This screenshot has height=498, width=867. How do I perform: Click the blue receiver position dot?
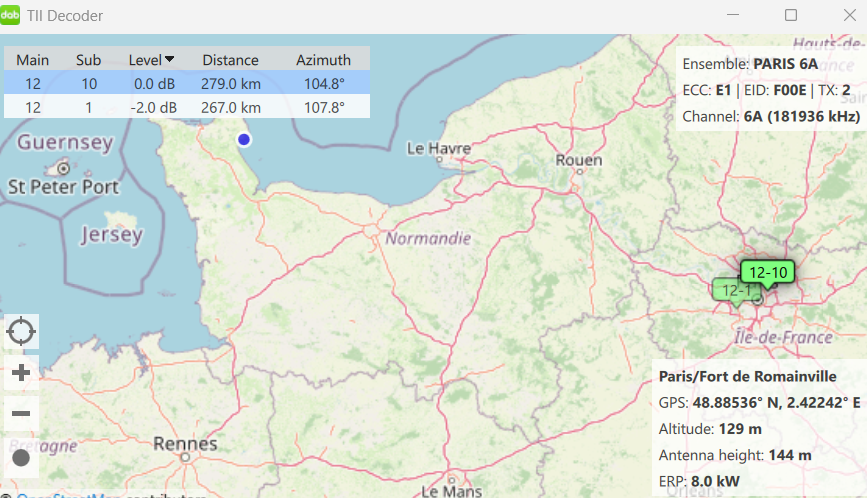[x=244, y=140]
